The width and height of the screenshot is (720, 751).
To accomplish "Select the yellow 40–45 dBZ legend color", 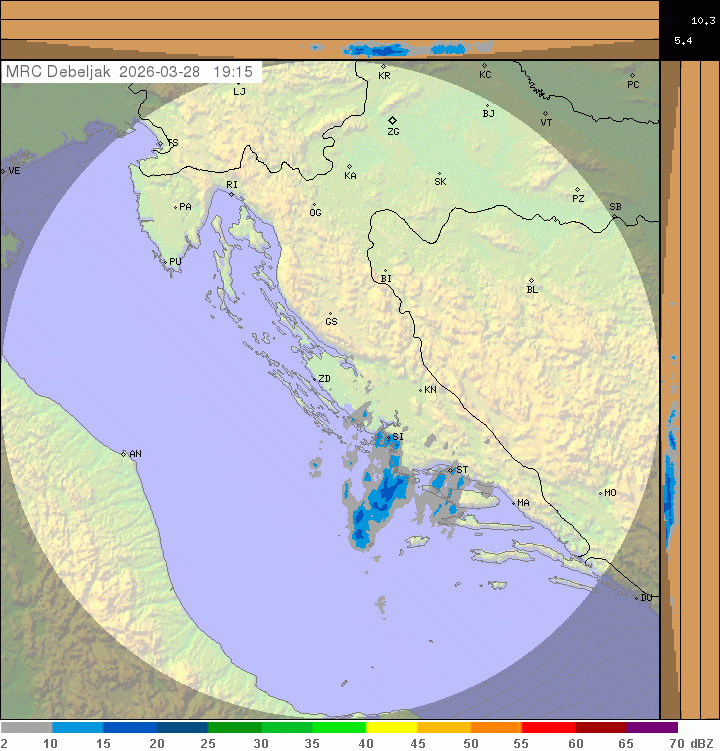I will (391, 728).
